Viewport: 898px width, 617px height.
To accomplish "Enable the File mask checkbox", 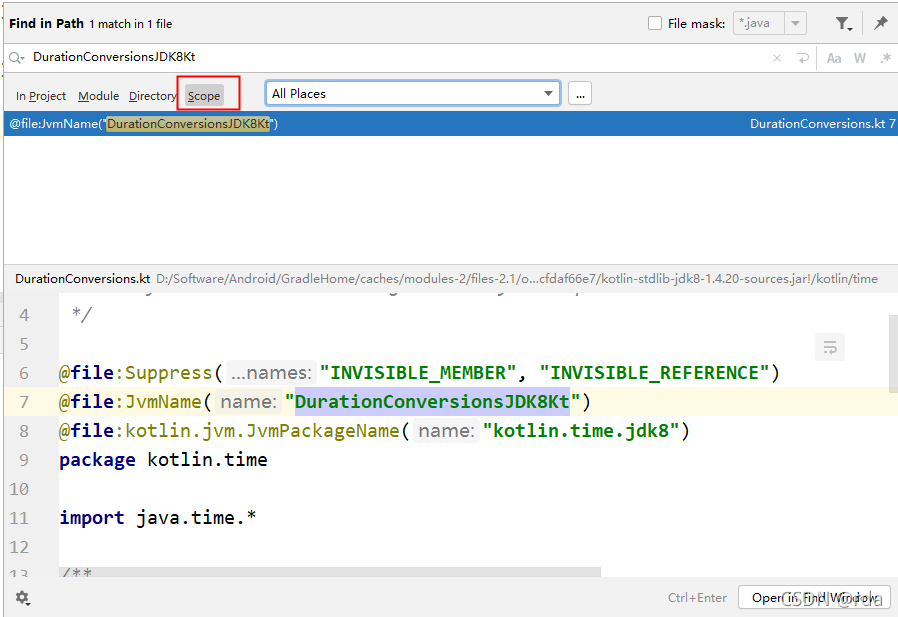I will [655, 23].
